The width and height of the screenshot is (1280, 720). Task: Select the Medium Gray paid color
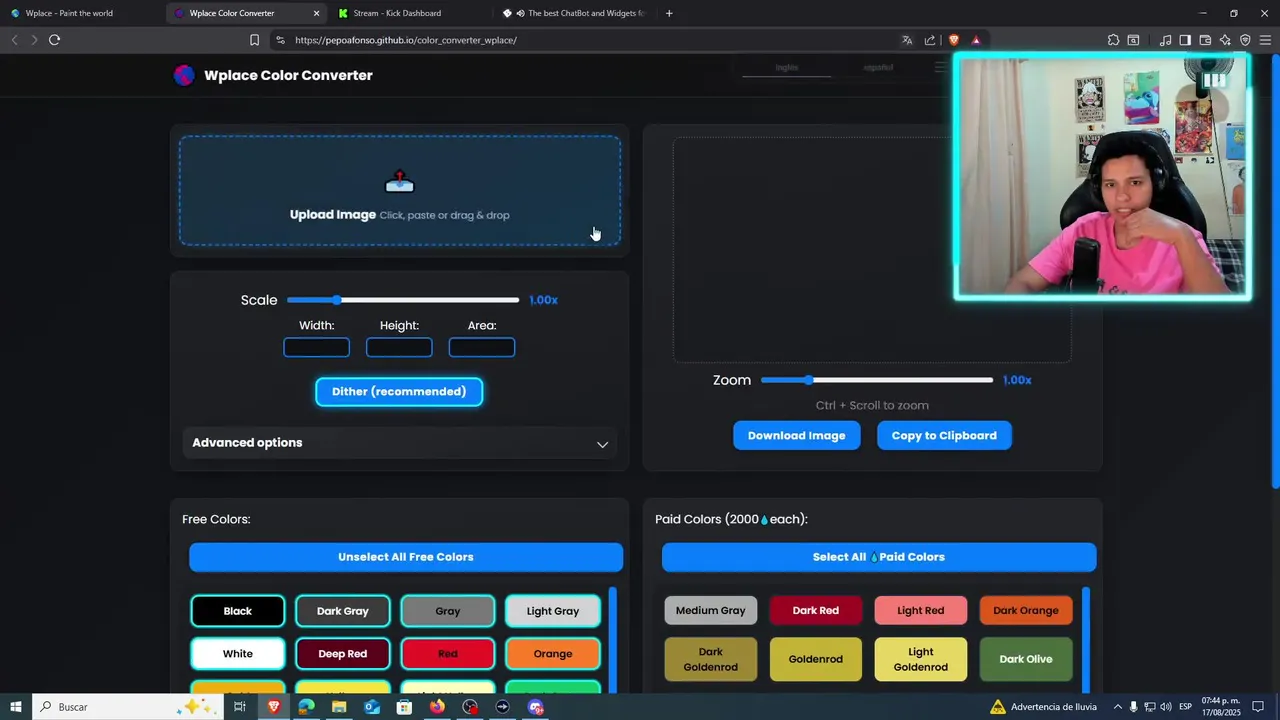click(x=711, y=611)
